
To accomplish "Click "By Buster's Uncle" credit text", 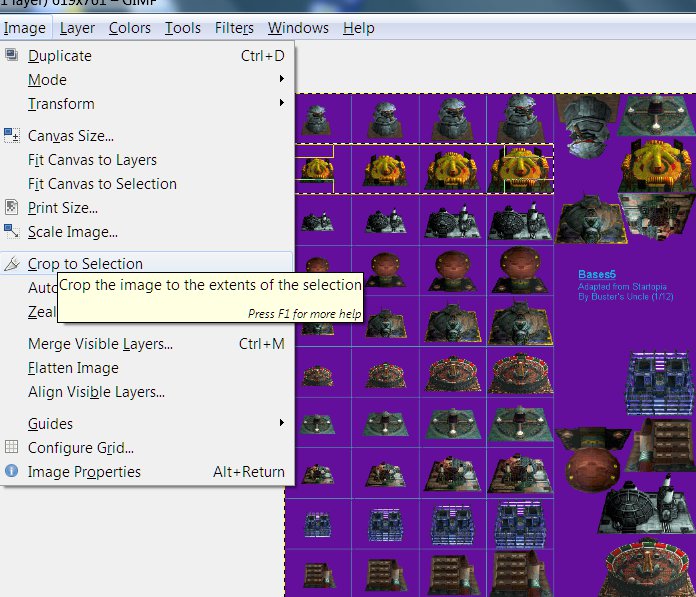I will click(625, 296).
